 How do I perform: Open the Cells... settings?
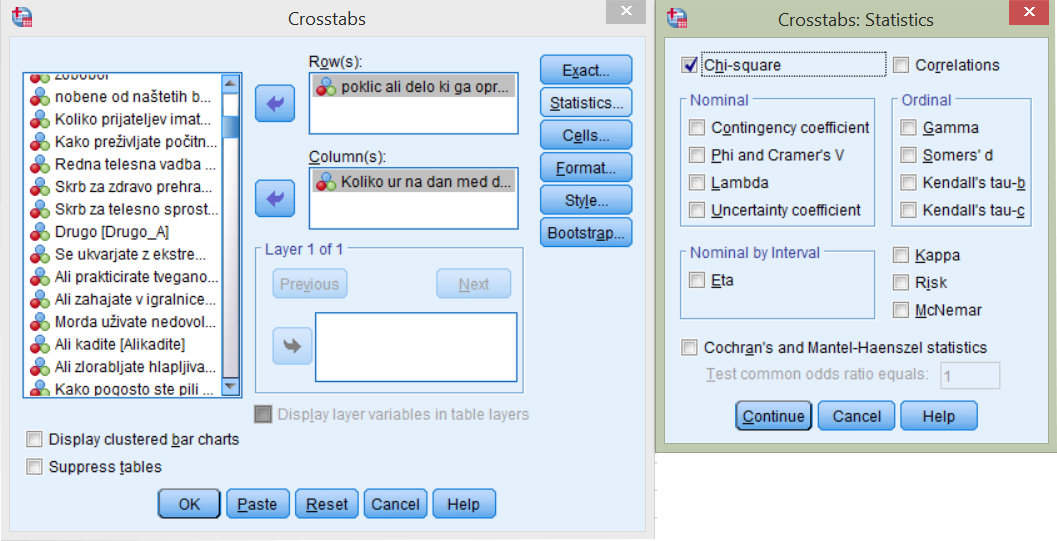[586, 135]
